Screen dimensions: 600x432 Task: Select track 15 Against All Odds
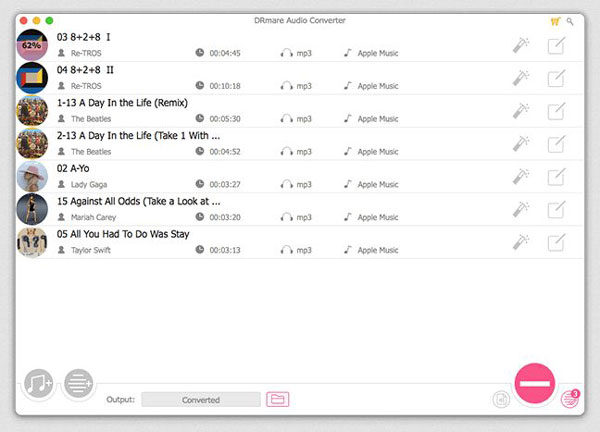pos(138,201)
